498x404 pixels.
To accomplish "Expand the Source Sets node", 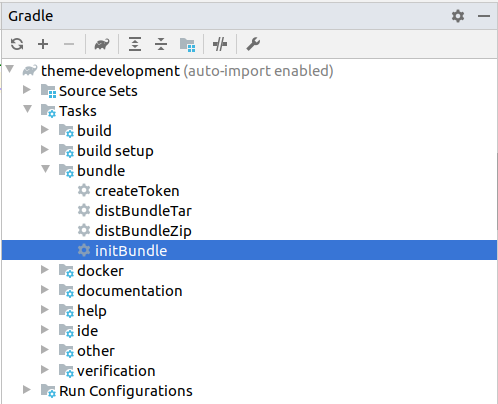I will 27,90.
